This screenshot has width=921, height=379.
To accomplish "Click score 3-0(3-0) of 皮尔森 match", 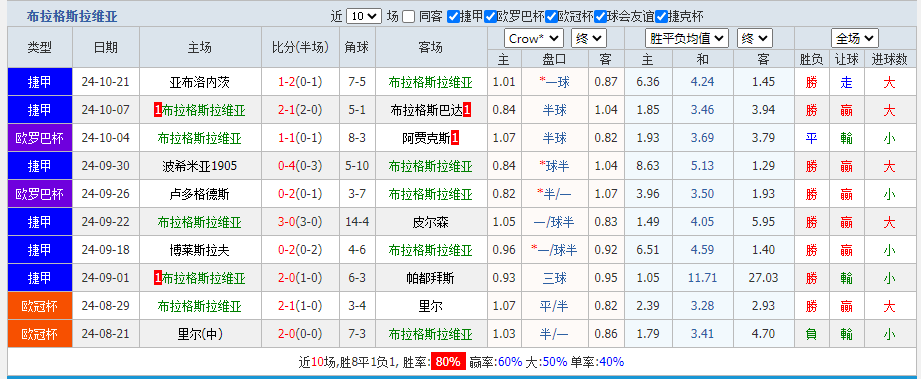I will (x=300, y=223).
